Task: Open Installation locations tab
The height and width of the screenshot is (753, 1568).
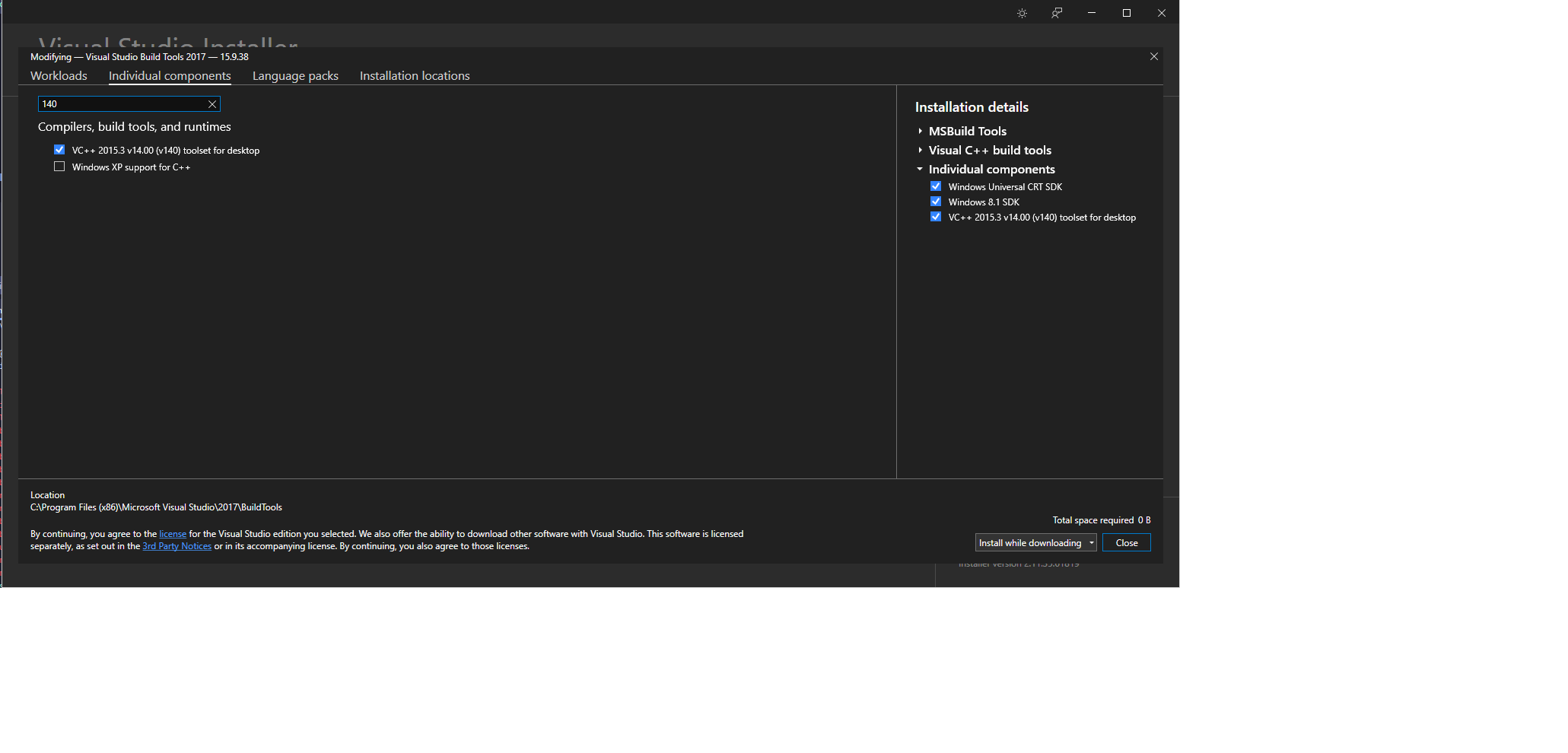Action: [x=415, y=75]
